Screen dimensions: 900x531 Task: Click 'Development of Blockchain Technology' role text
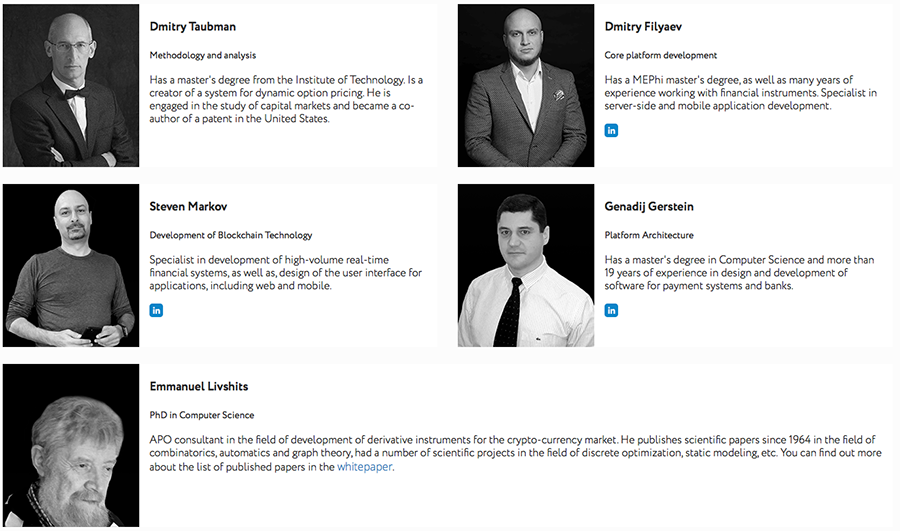pyautogui.click(x=231, y=236)
